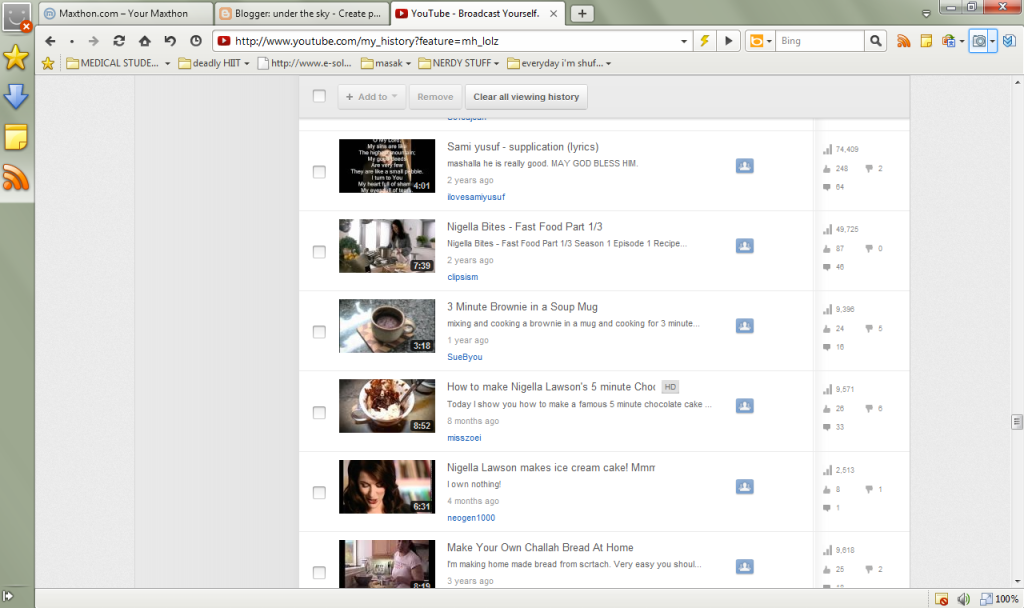The height and width of the screenshot is (608, 1024).
Task: Click upload icon for ice cream cake video
Action: coord(744,487)
